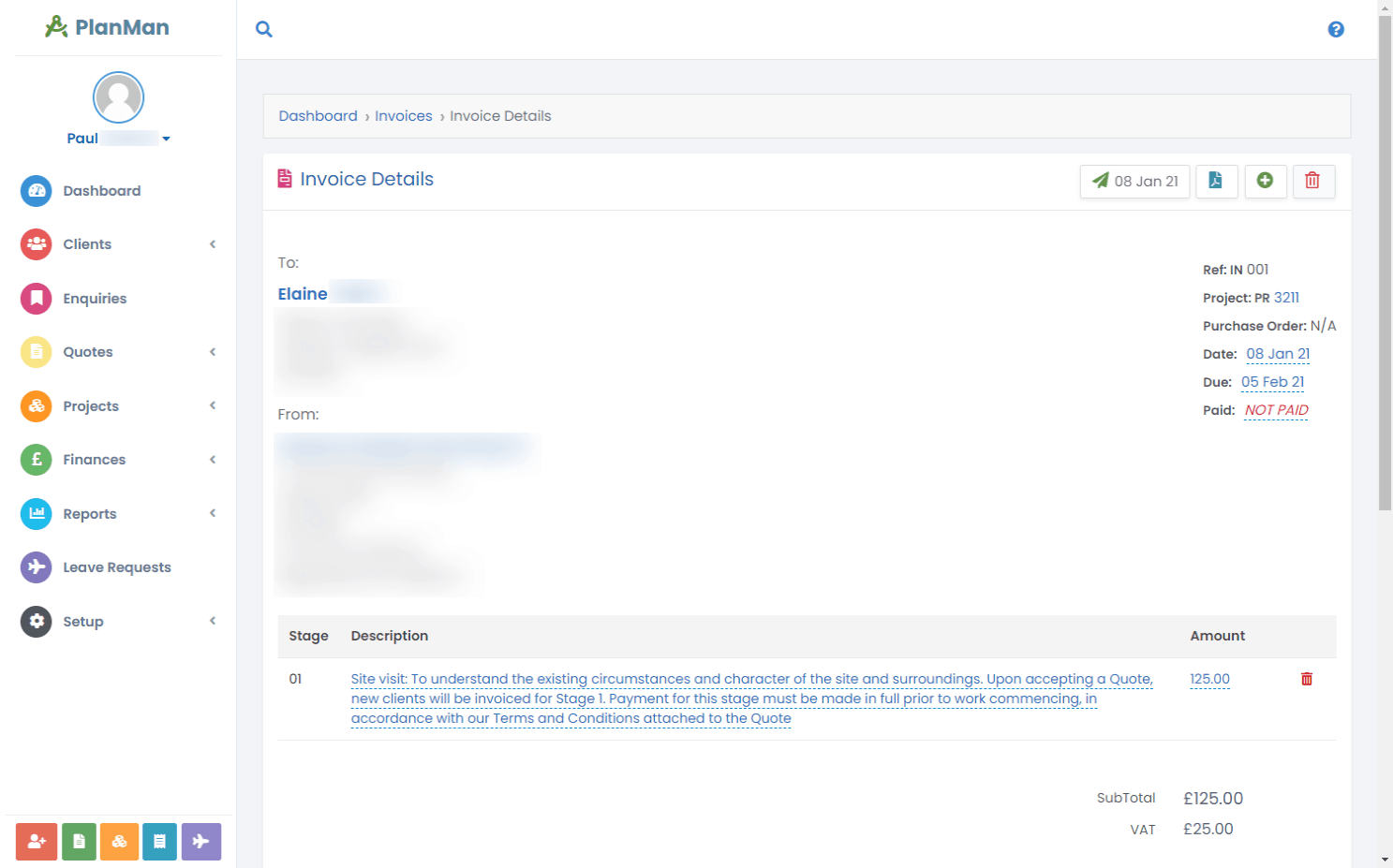Click the Quotes sidebar icon
The image size is (1393, 868).
tap(37, 352)
